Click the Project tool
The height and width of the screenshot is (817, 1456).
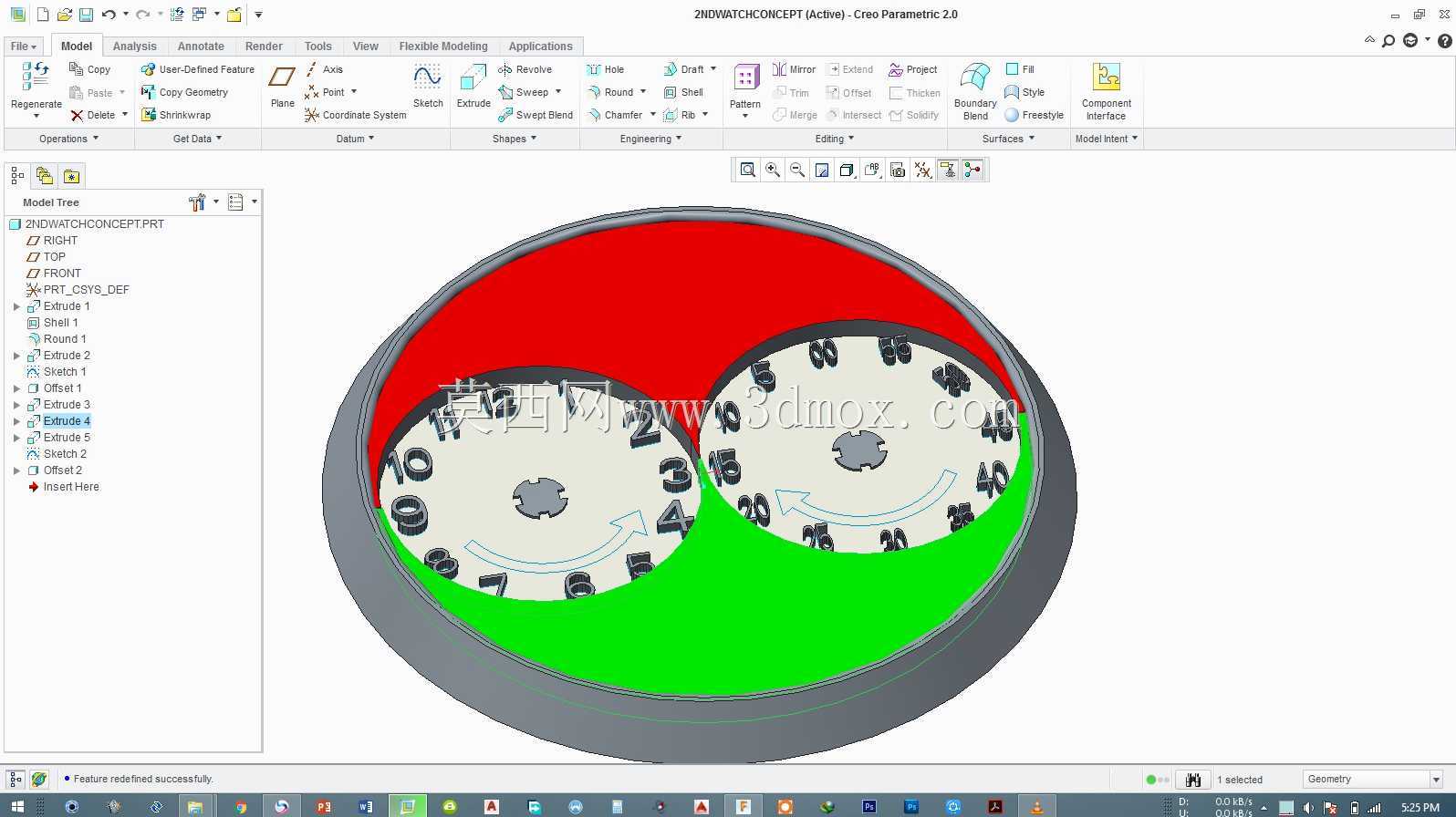(x=913, y=69)
